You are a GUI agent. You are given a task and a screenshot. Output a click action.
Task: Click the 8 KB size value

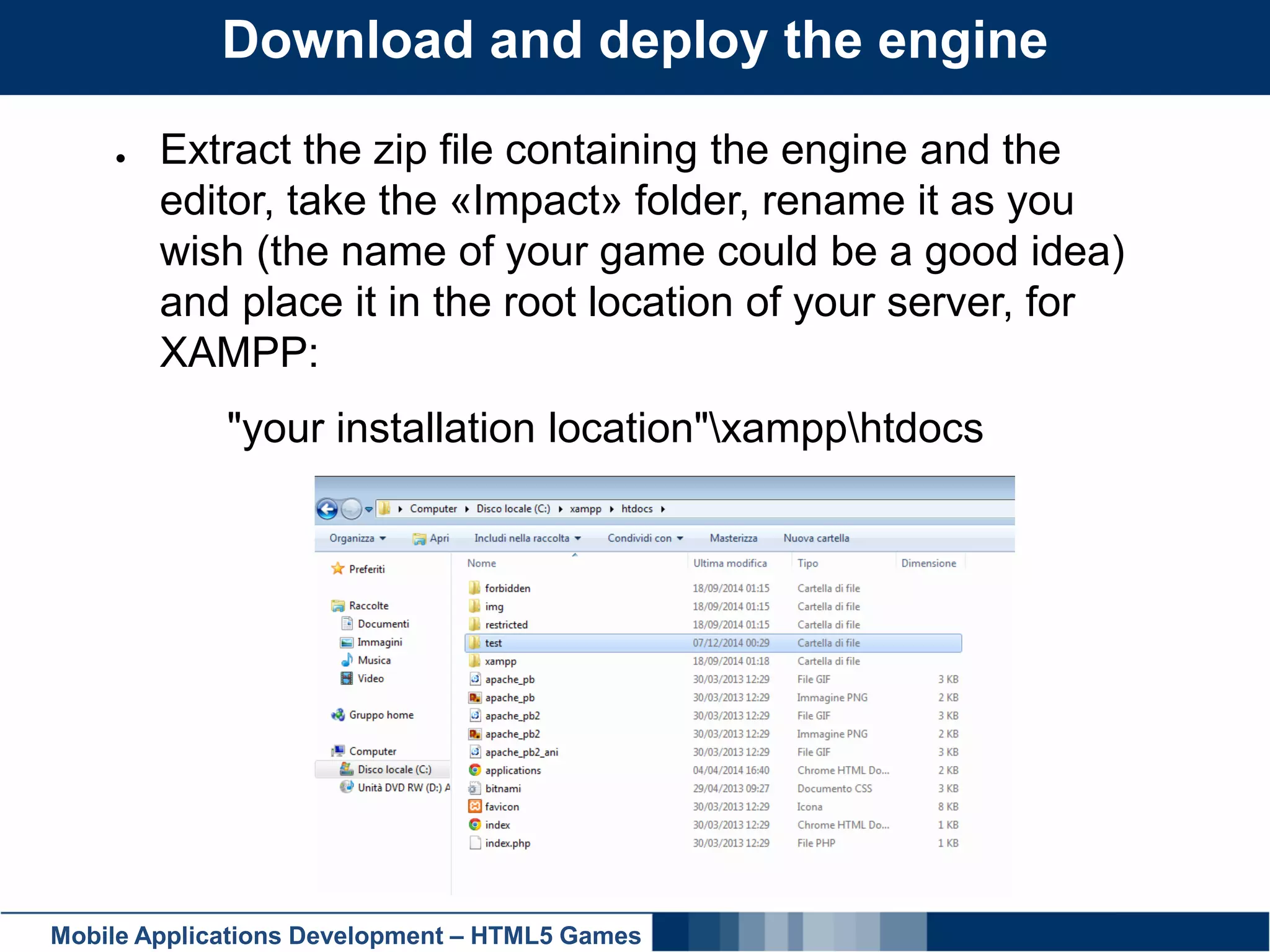coord(948,806)
